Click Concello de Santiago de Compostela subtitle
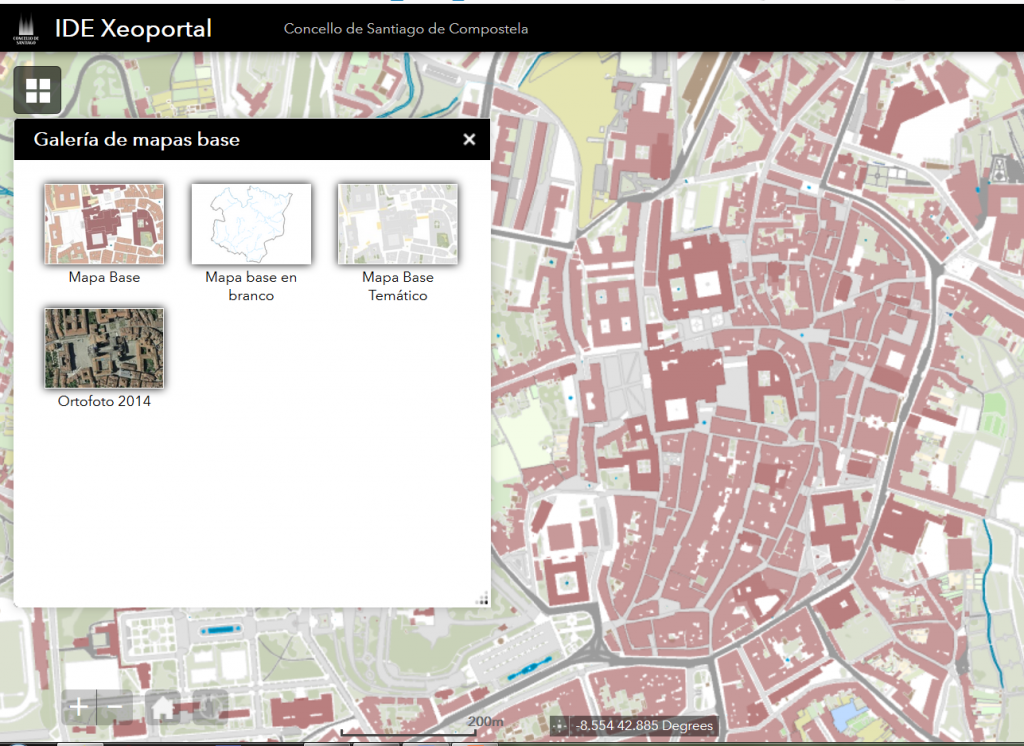 point(406,29)
